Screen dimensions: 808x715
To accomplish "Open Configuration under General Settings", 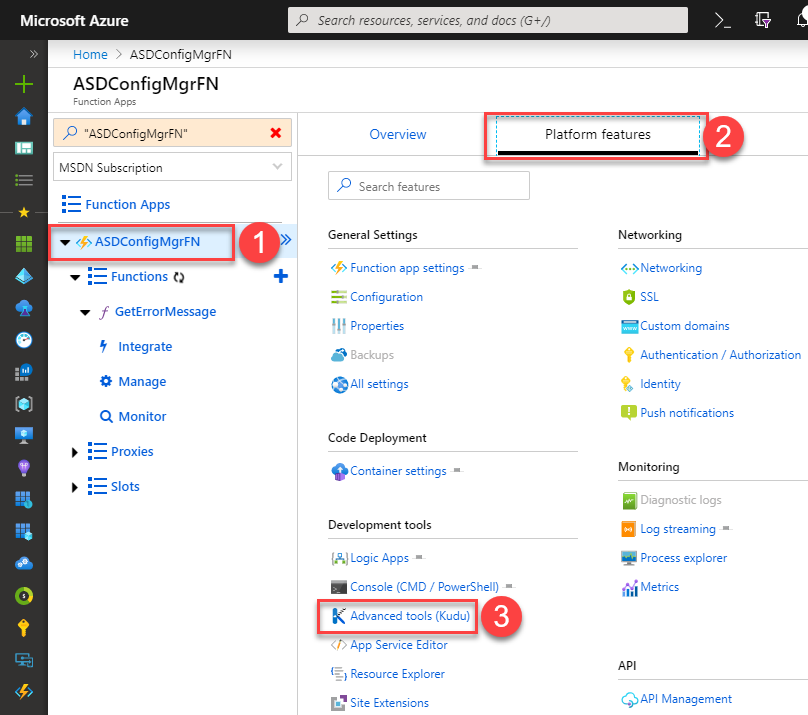I will (386, 297).
